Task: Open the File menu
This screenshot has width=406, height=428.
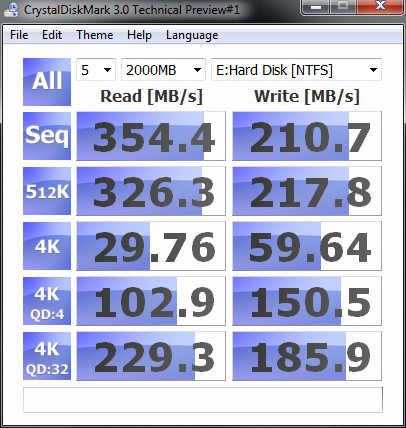Action: (19, 35)
